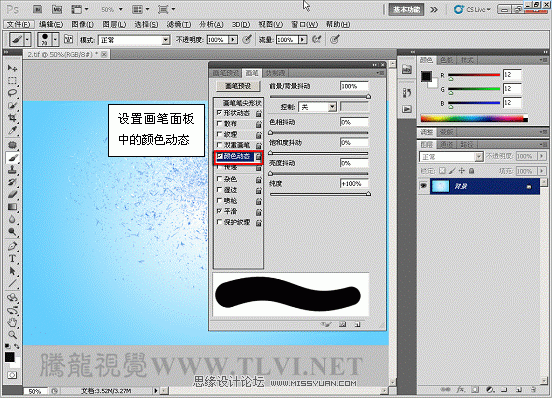552x398 pixels.
Task: Launch Mini Bridge icon
Action: tap(57, 9)
